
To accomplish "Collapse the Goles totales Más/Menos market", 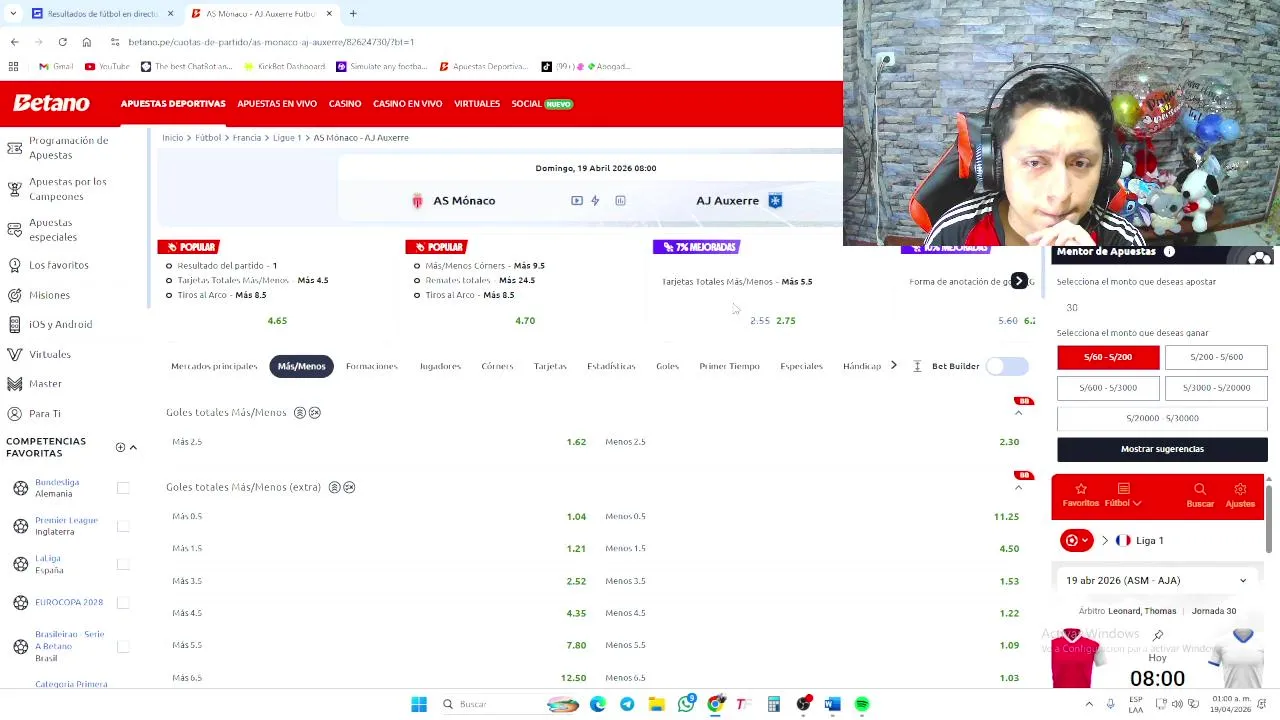I will click(x=1019, y=412).
